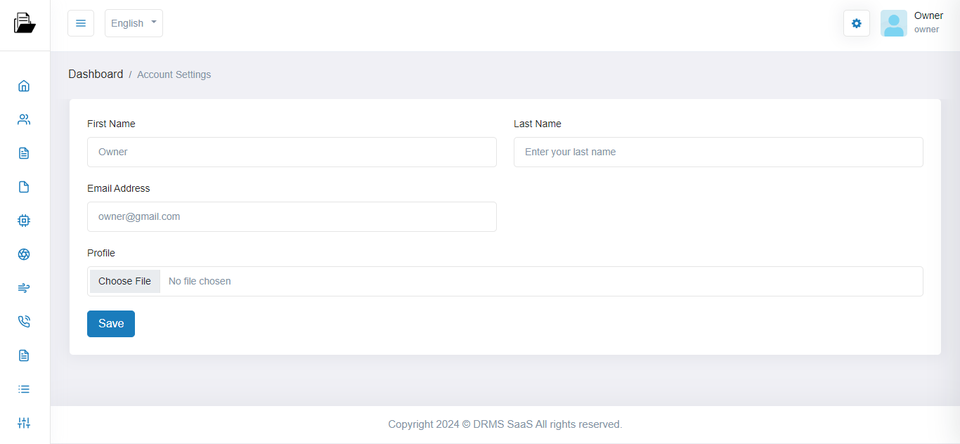
Task: Click the gear settings button in header
Action: 856,23
